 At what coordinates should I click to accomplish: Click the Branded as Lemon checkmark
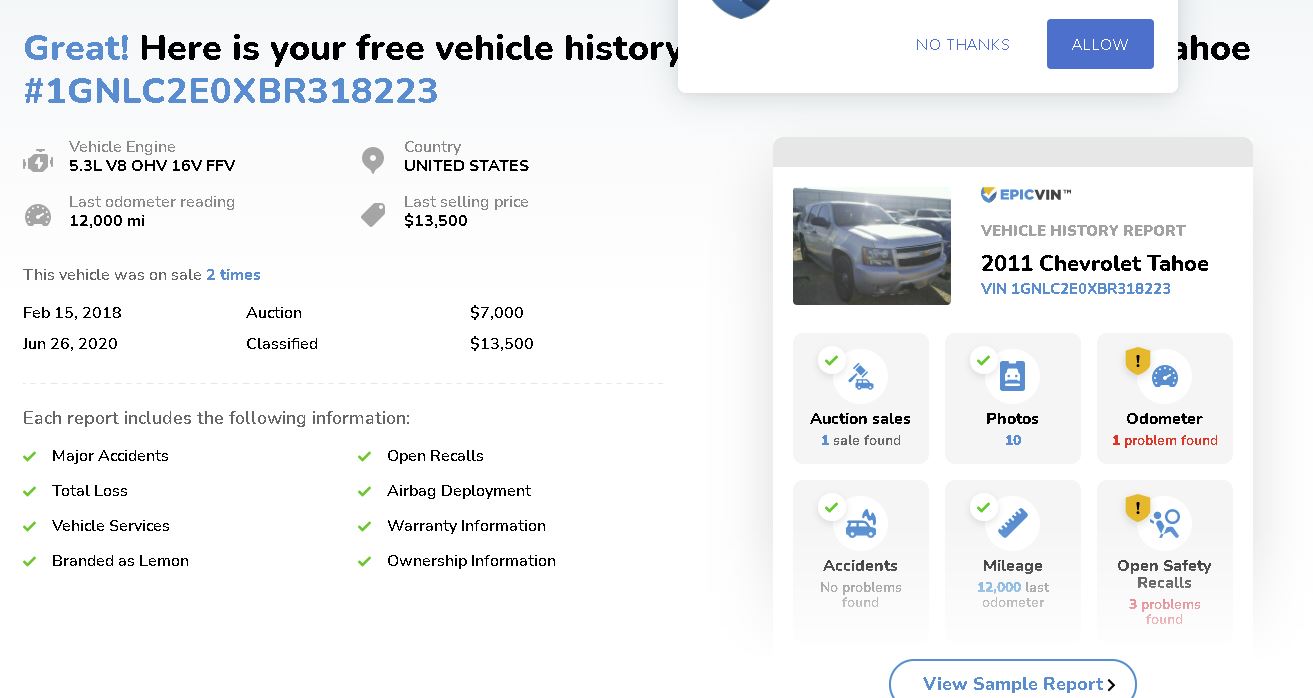point(30,561)
